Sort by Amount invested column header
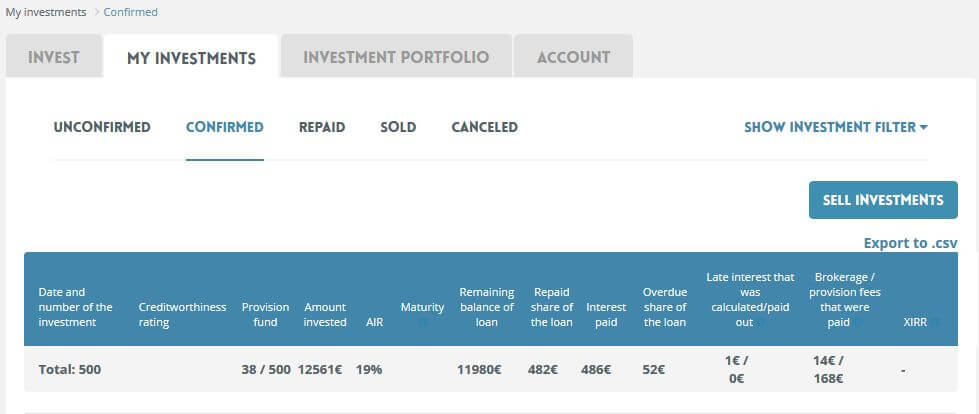The width and height of the screenshot is (979, 414). (325, 315)
